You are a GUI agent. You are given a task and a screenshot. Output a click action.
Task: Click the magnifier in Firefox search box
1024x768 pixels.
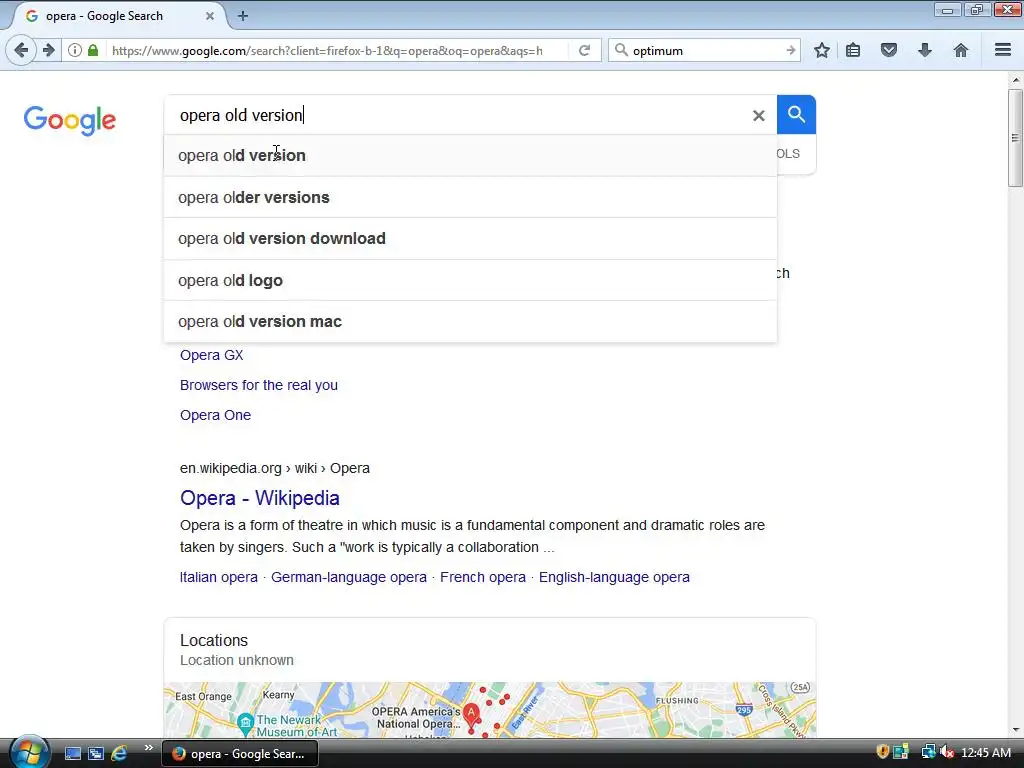(x=621, y=50)
